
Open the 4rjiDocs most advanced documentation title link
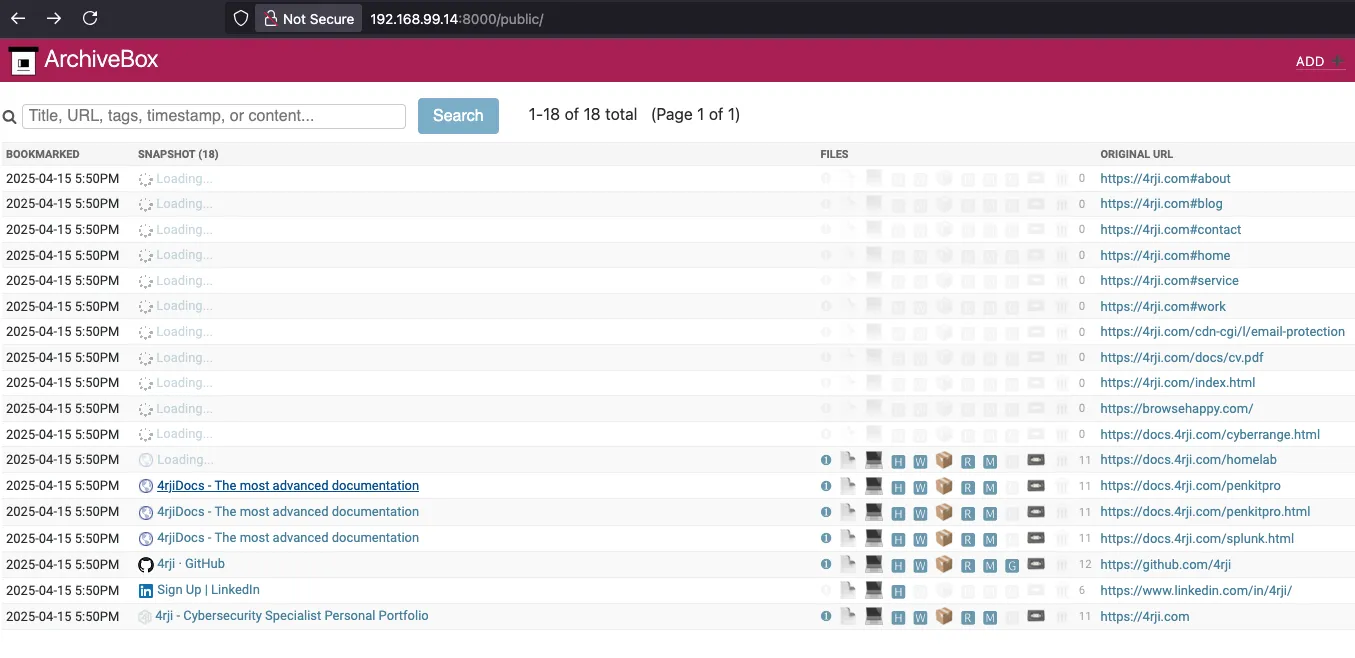(x=287, y=485)
